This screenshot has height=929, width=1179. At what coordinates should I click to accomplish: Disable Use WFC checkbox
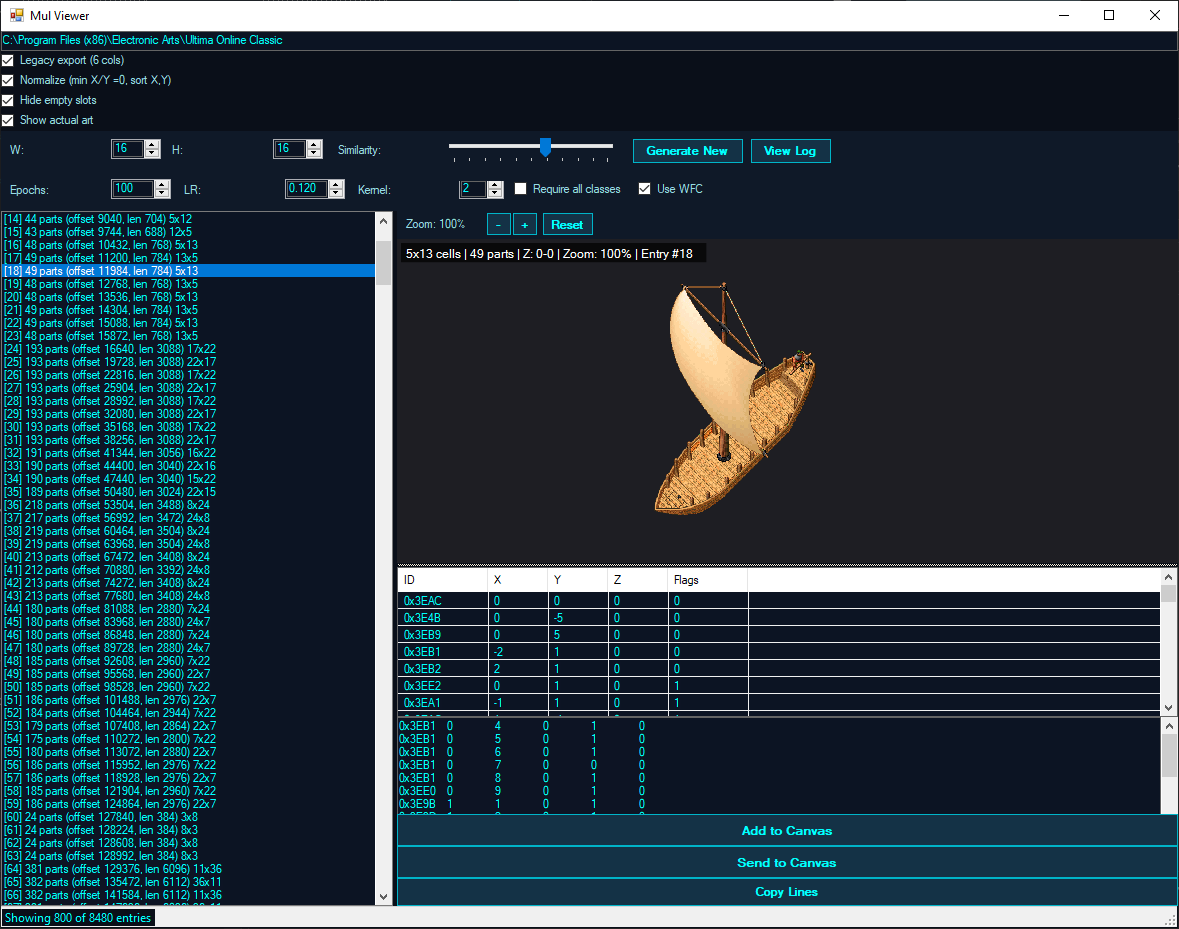[644, 189]
